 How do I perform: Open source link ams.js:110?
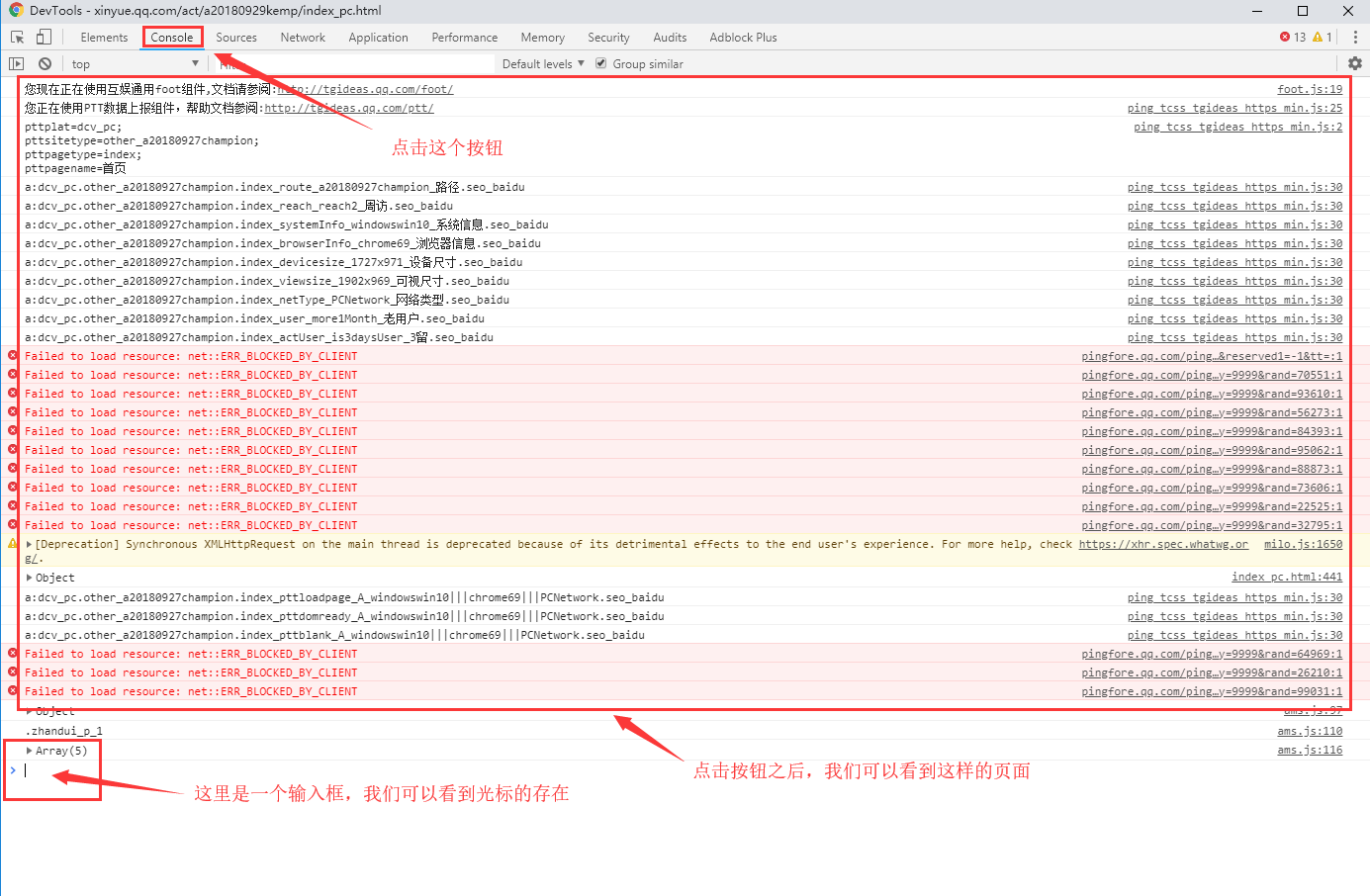coord(1310,731)
